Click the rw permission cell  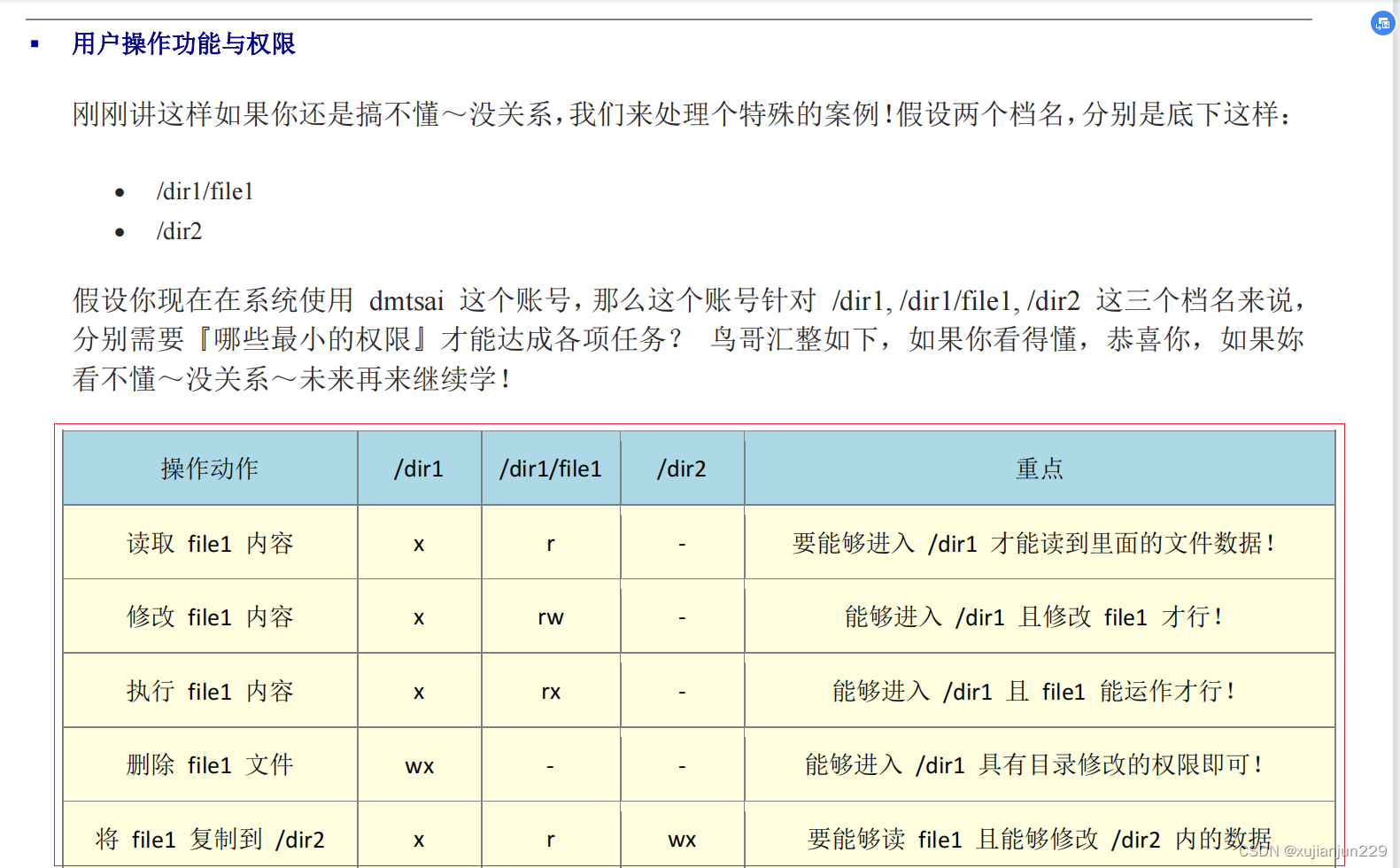point(551,616)
